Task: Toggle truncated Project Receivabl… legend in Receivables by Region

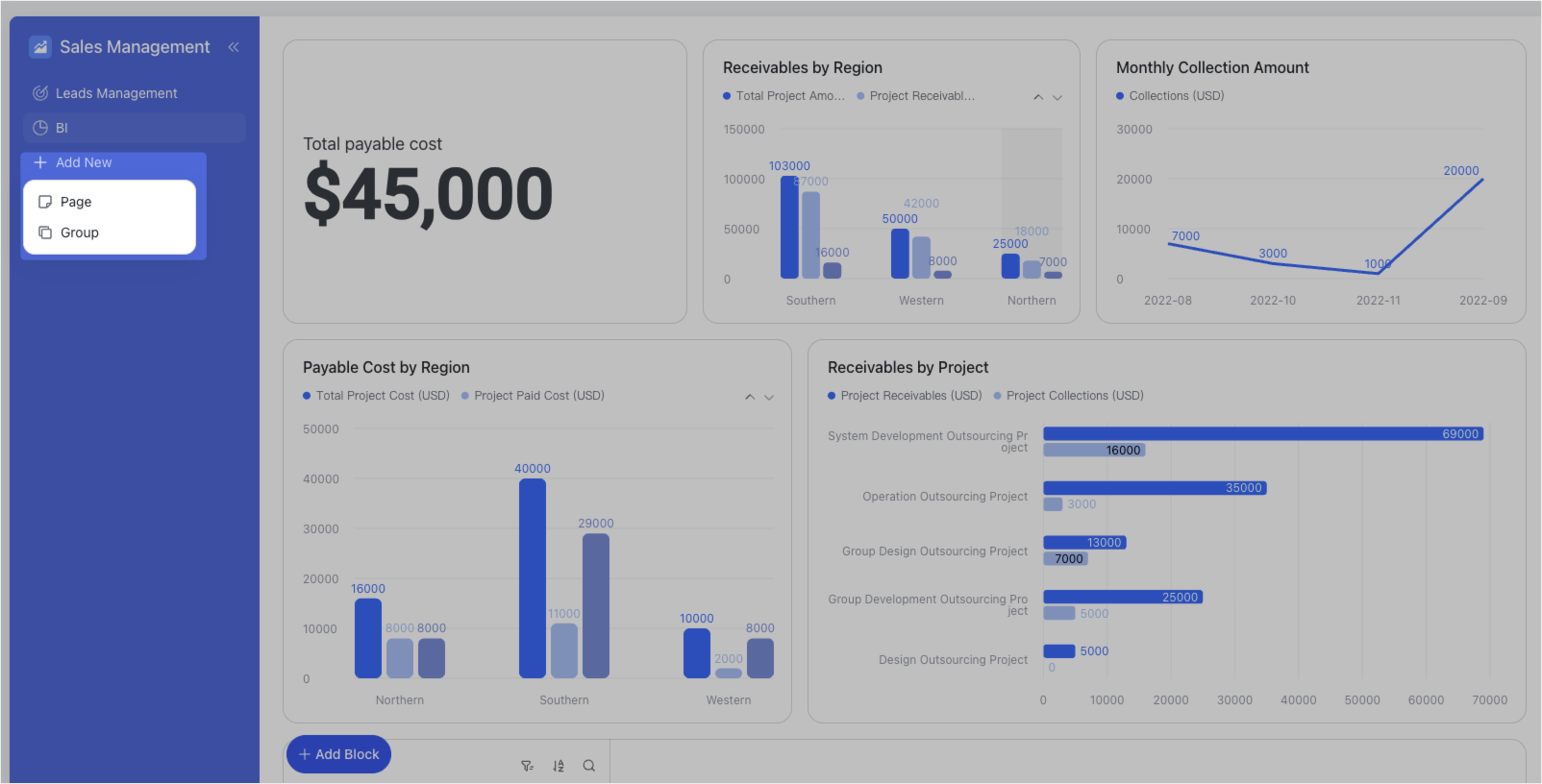Action: click(x=915, y=96)
